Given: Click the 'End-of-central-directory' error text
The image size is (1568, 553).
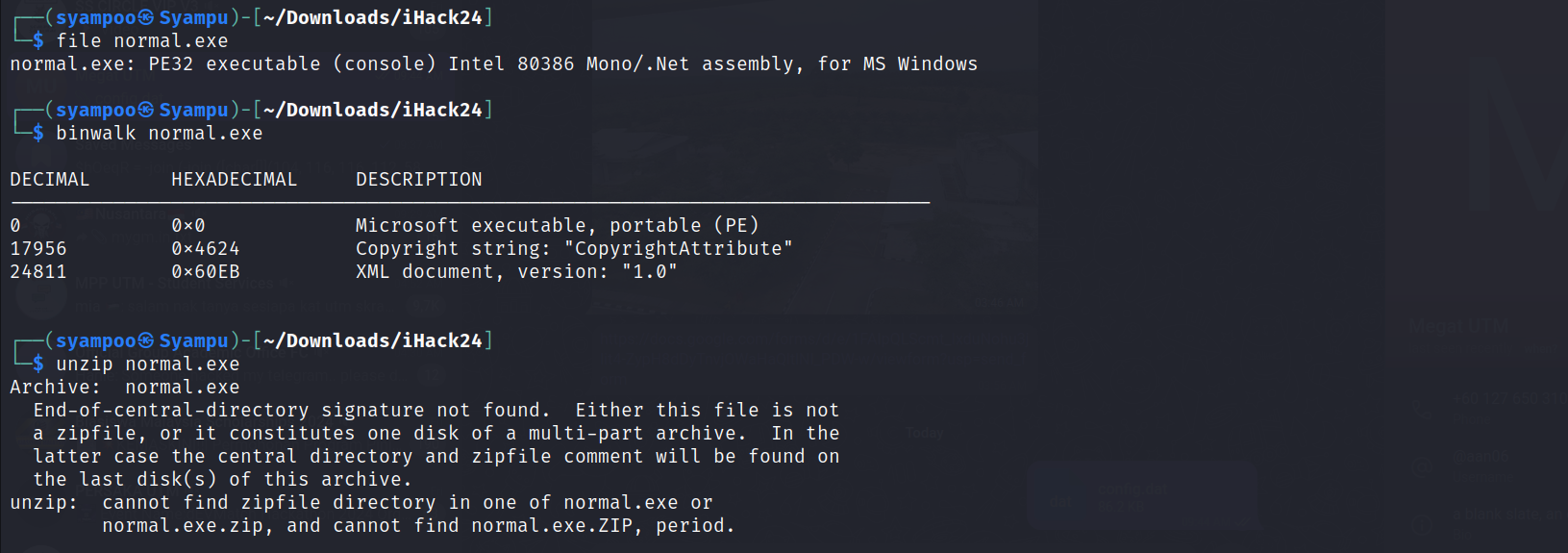Looking at the screenshot, I should click(x=171, y=410).
